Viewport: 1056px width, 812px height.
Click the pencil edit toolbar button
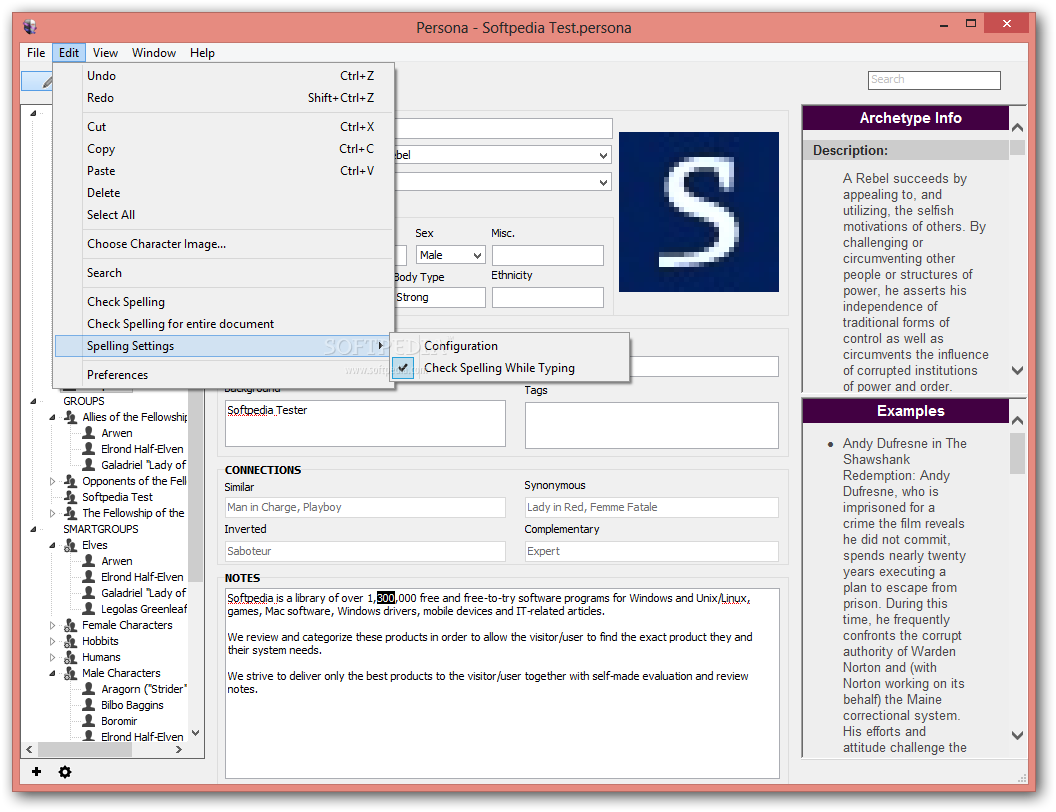37,81
